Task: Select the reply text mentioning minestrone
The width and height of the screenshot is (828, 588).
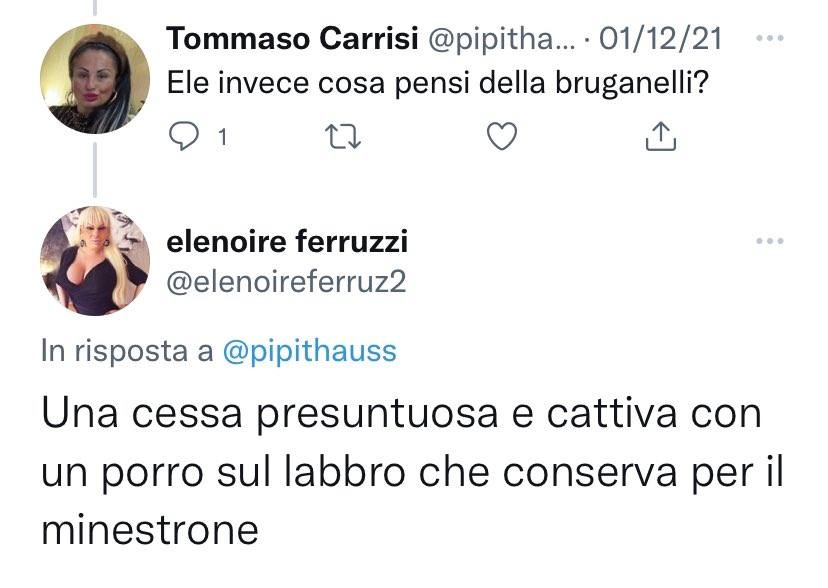Action: coord(412,471)
